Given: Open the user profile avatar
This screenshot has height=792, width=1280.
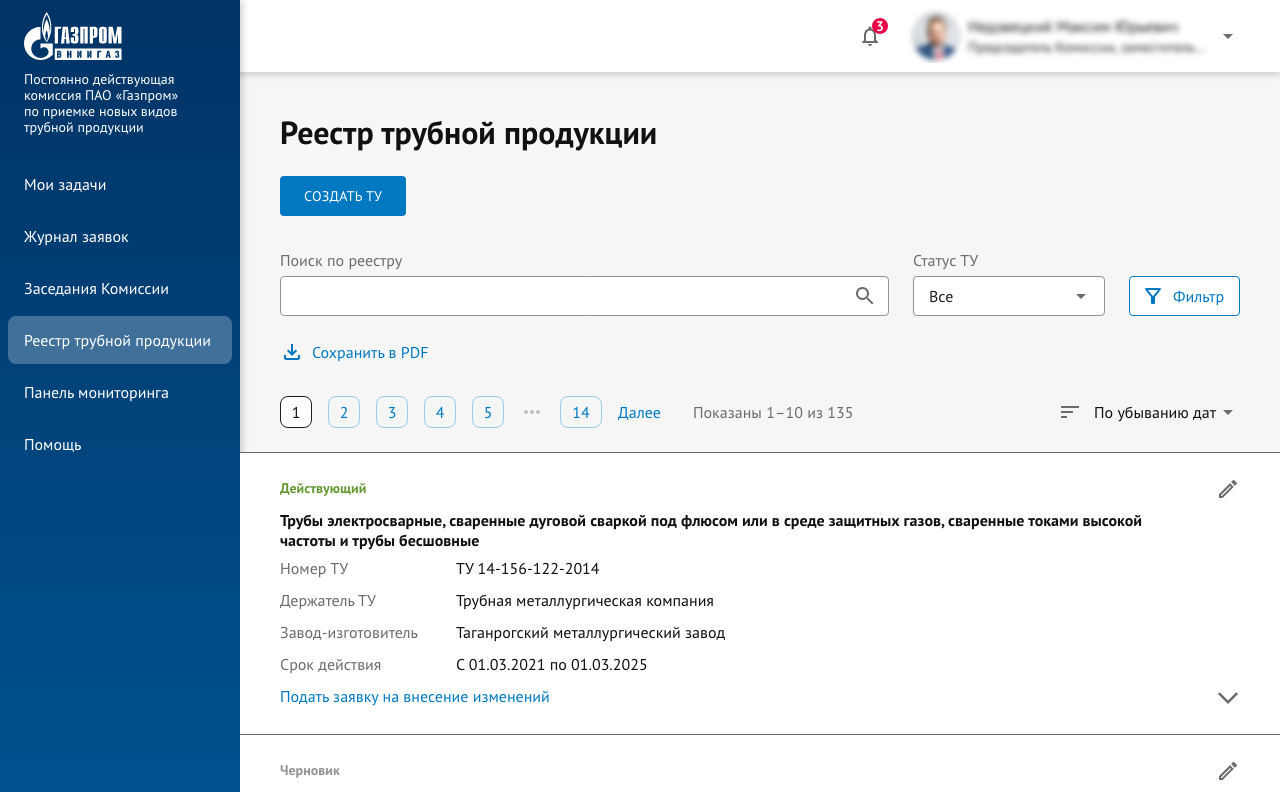Looking at the screenshot, I should pyautogui.click(x=936, y=37).
